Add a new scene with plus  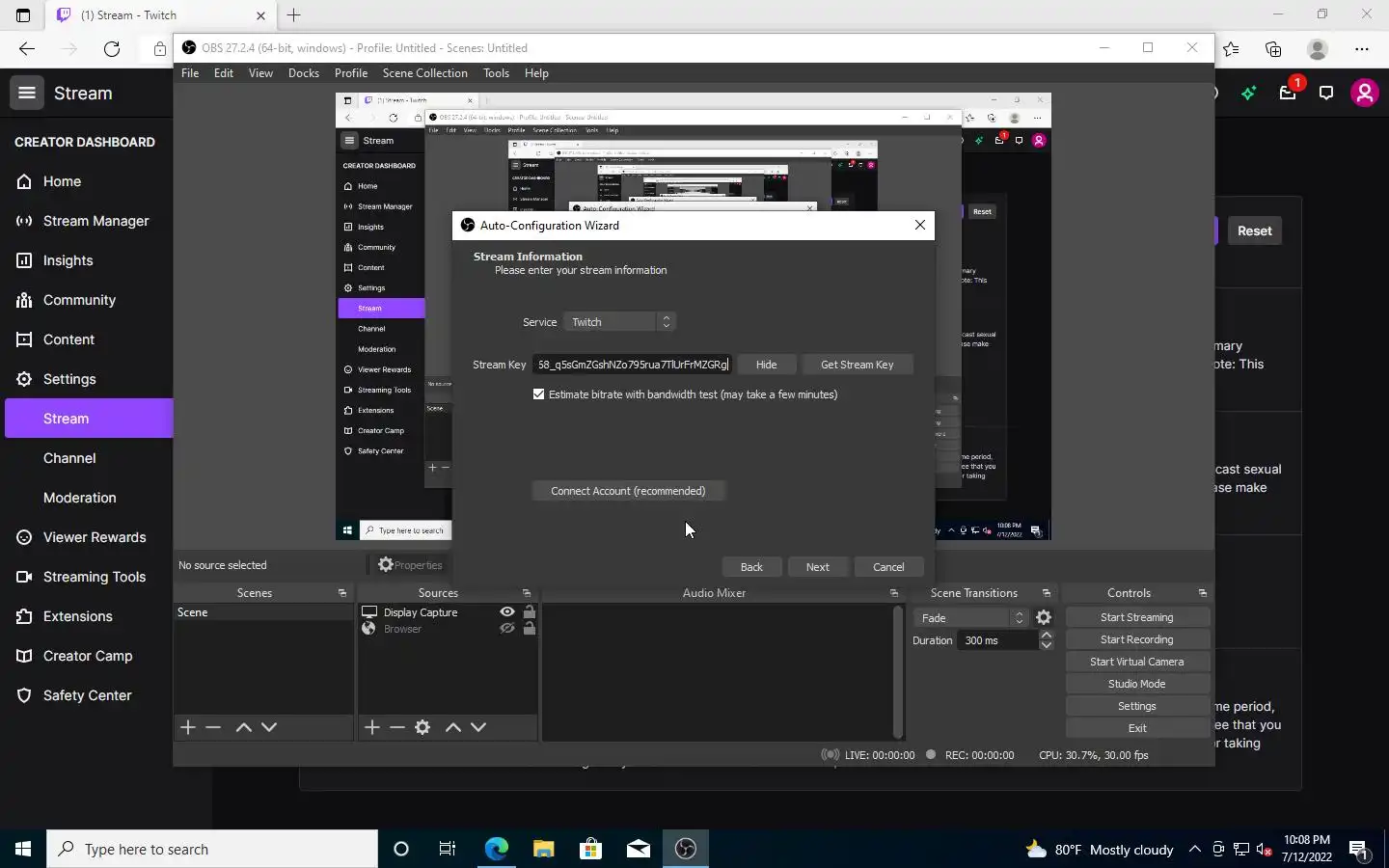188,727
